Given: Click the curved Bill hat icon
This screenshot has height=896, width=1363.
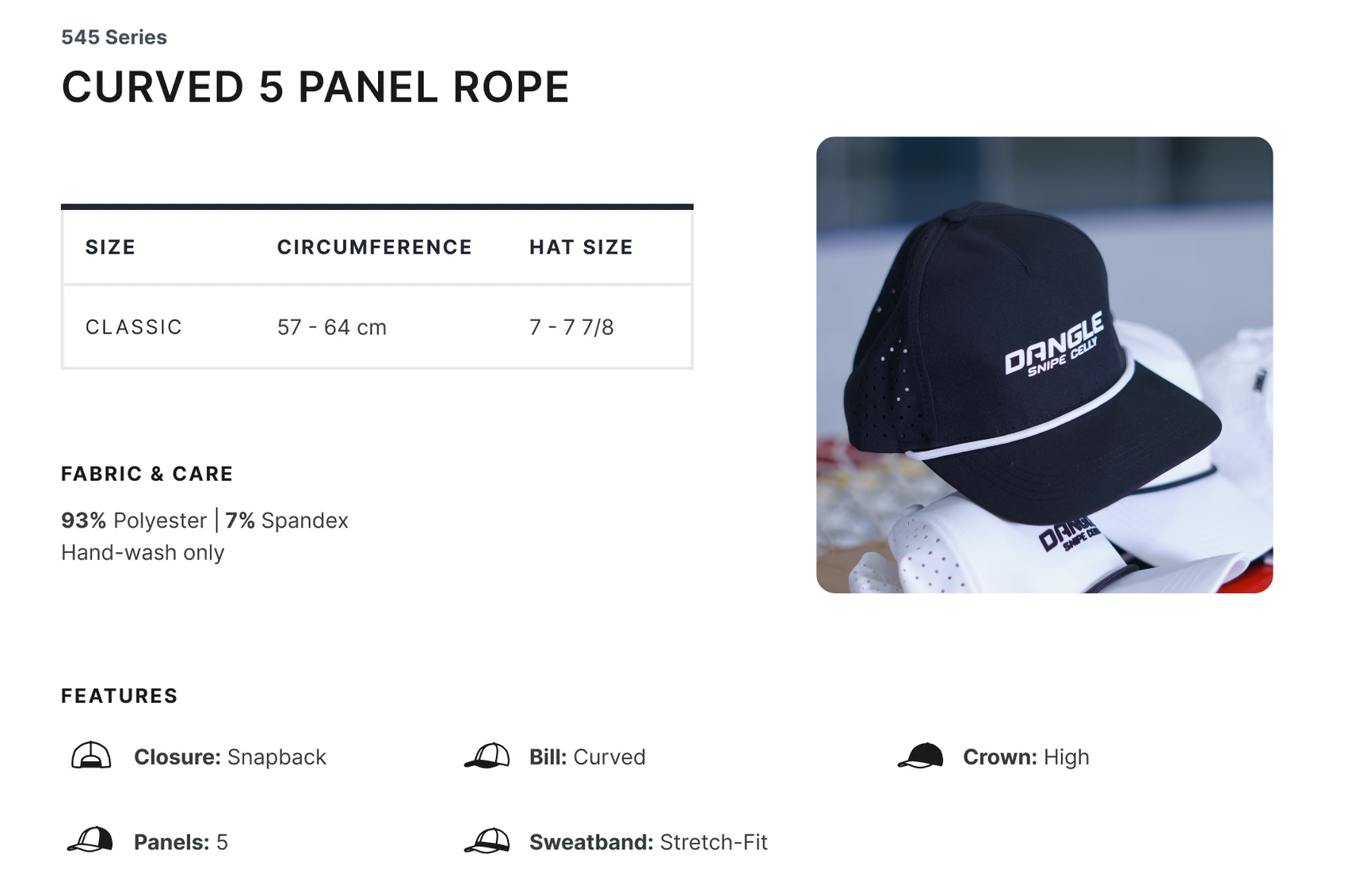Looking at the screenshot, I should [487, 756].
